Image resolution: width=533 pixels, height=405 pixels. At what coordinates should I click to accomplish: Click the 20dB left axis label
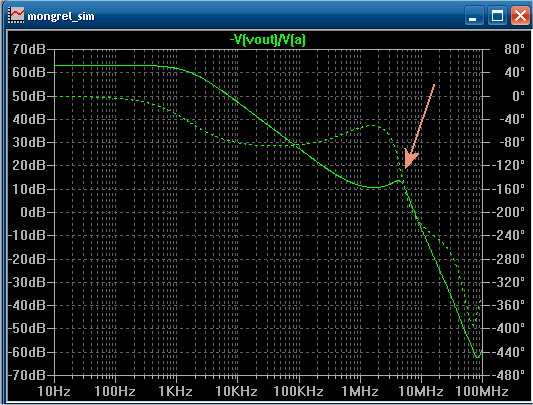coord(29,166)
